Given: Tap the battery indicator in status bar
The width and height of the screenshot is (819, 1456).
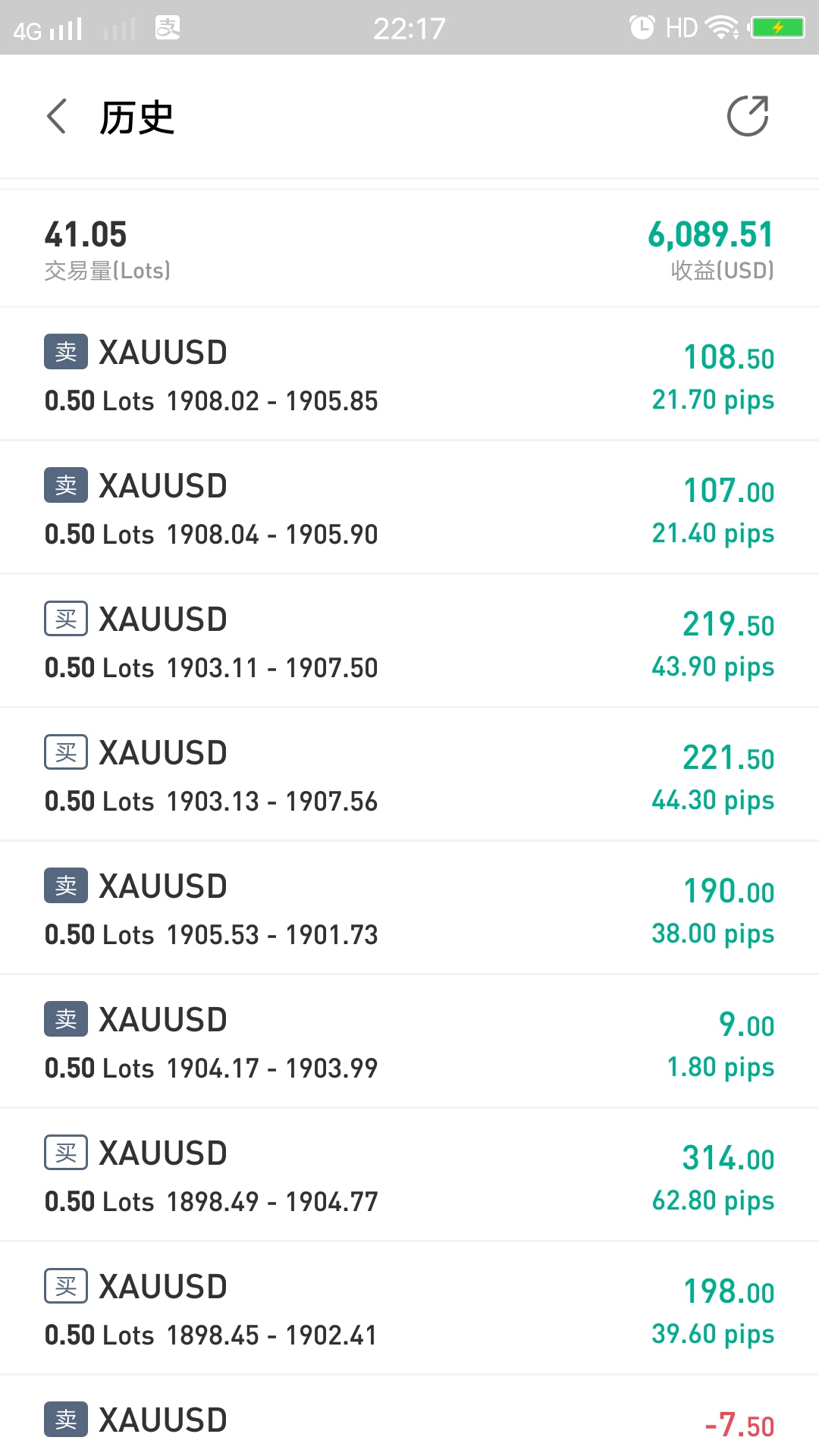Looking at the screenshot, I should coord(777,28).
